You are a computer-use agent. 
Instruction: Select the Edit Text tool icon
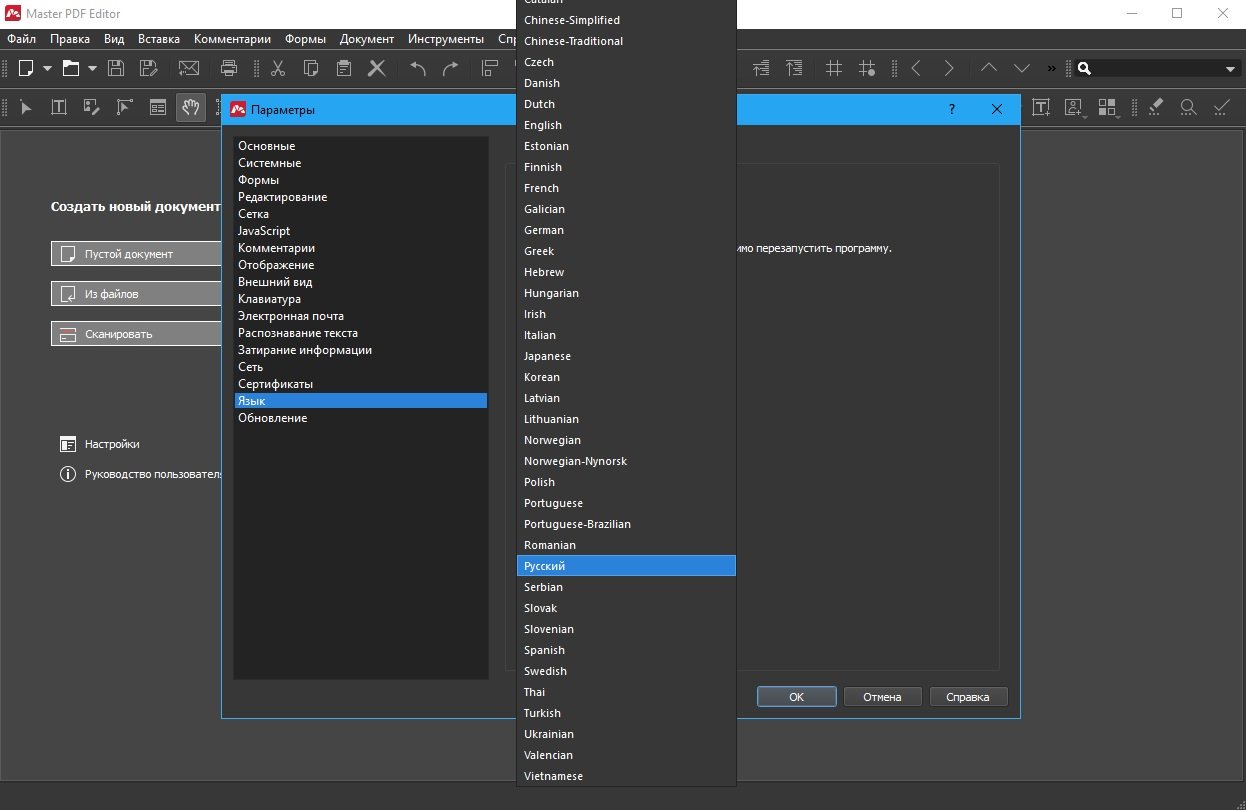[x=59, y=107]
